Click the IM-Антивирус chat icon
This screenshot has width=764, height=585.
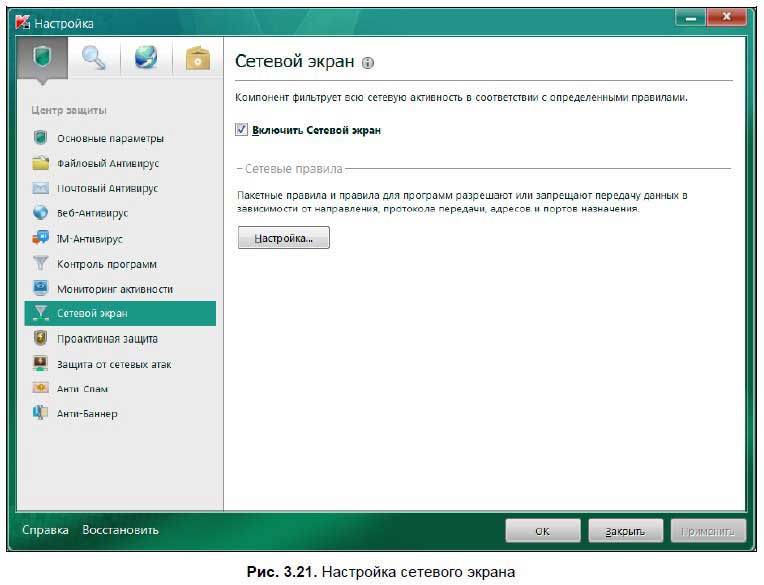click(40, 238)
